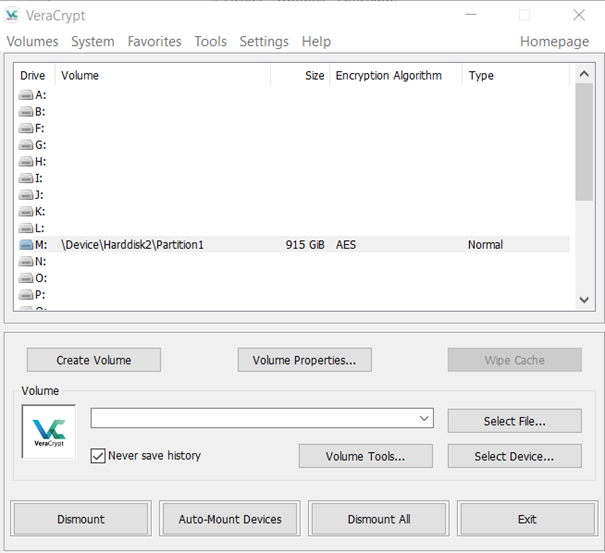This screenshot has width=605, height=553.
Task: Open the Tools menu
Action: (x=210, y=41)
